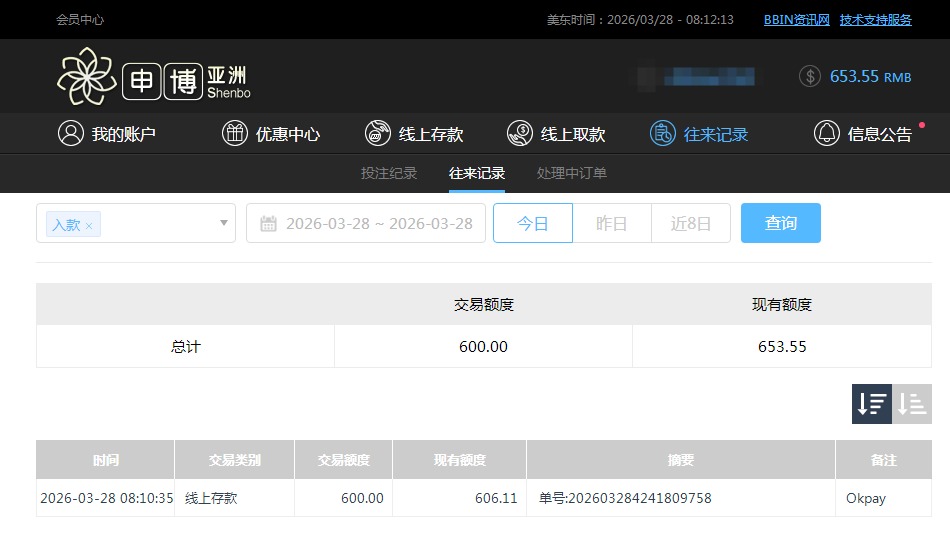Viewport: 950px width, 535px height.
Task: Expand the transaction type dropdown arrow
Action: [224, 223]
